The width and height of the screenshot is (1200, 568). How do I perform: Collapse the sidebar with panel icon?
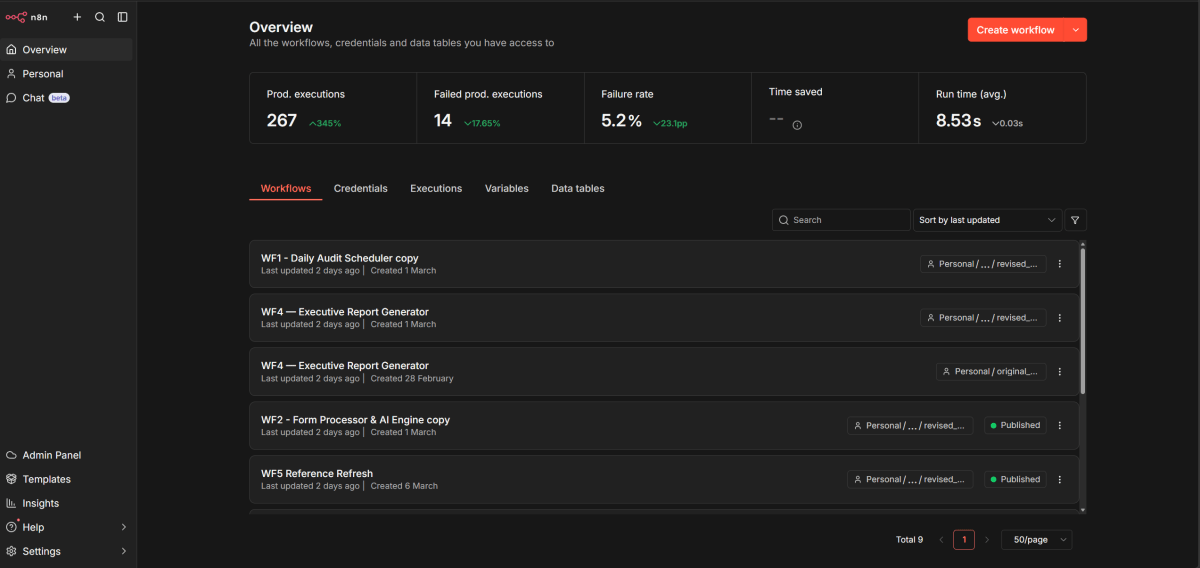122,17
